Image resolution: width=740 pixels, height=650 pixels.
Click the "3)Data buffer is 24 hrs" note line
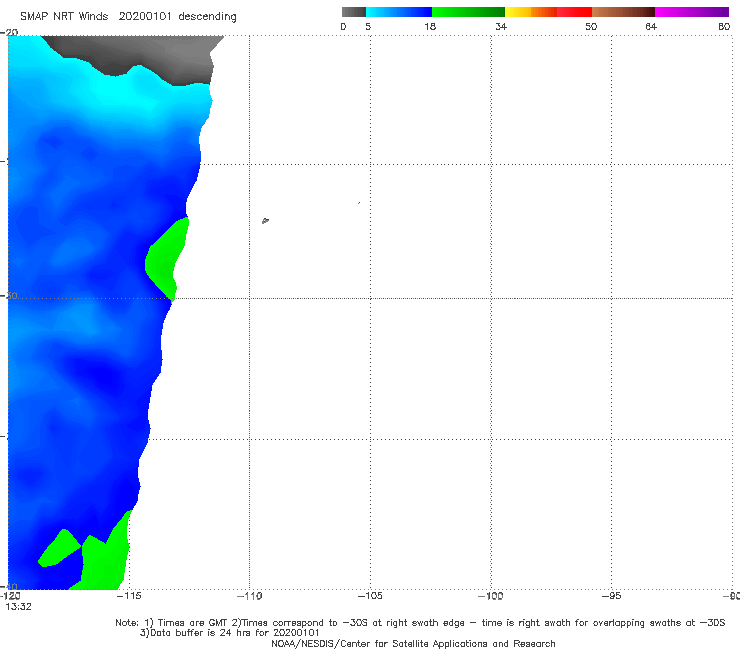click(229, 633)
